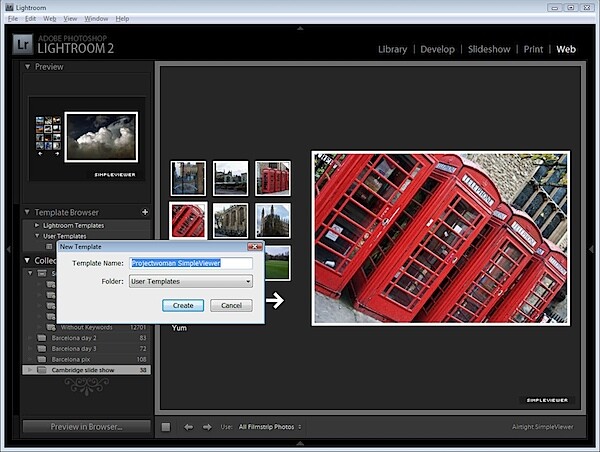Open the All Filmstrip Photos dropdown

pyautogui.click(x=270, y=427)
